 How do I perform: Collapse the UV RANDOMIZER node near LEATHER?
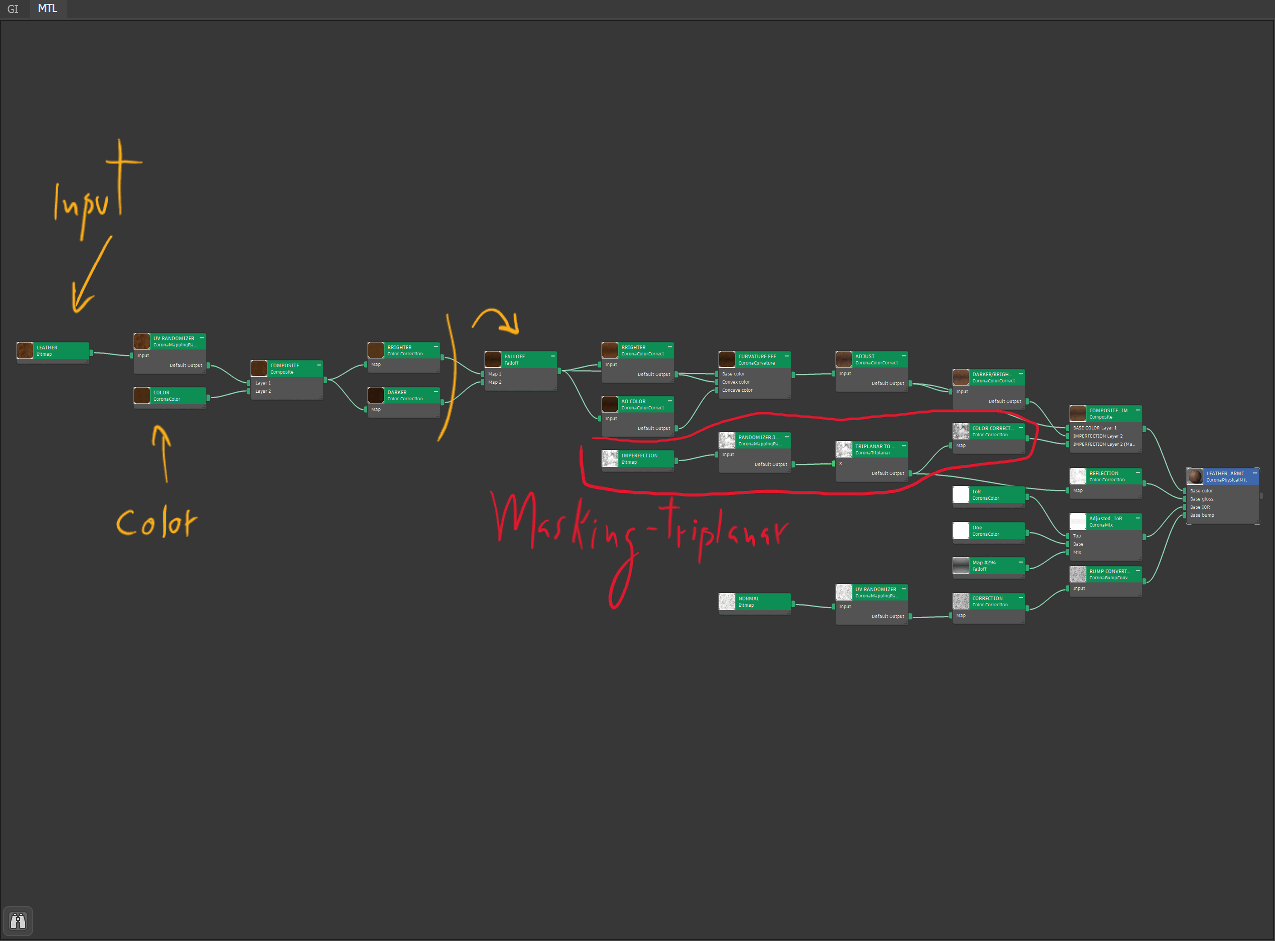point(201,338)
